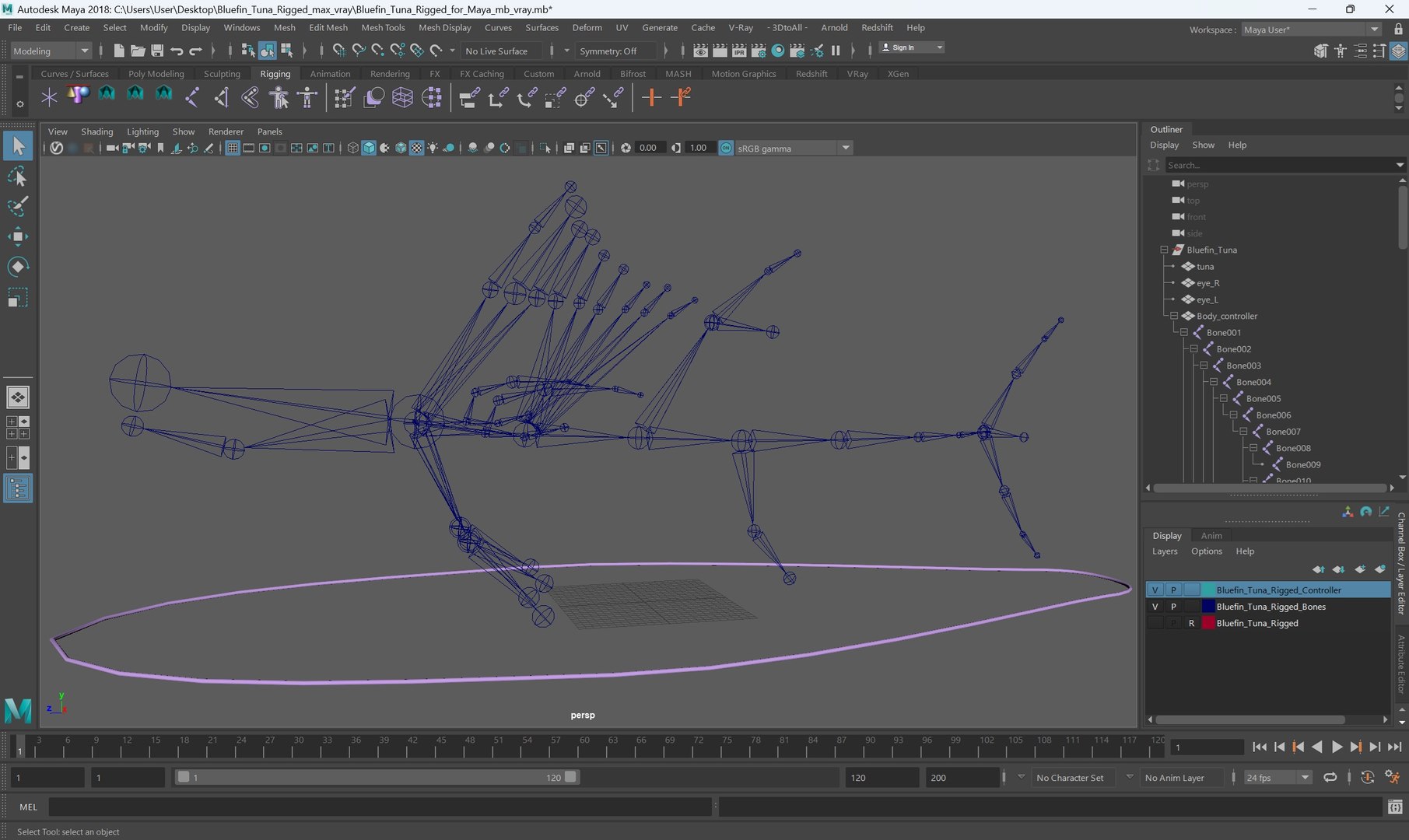The width and height of the screenshot is (1409, 840).
Task: Click the IPR render icon
Action: pyautogui.click(x=739, y=51)
